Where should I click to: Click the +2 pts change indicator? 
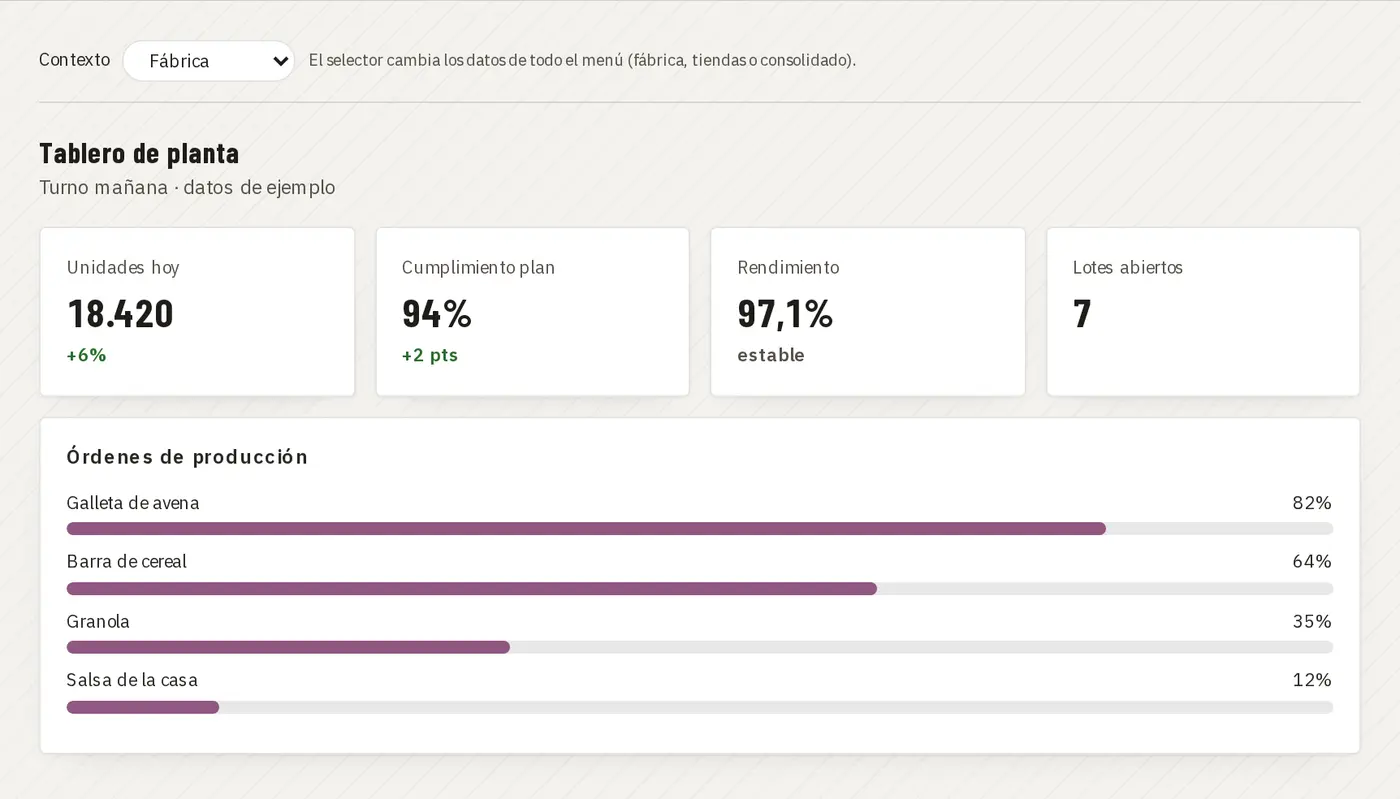click(430, 355)
